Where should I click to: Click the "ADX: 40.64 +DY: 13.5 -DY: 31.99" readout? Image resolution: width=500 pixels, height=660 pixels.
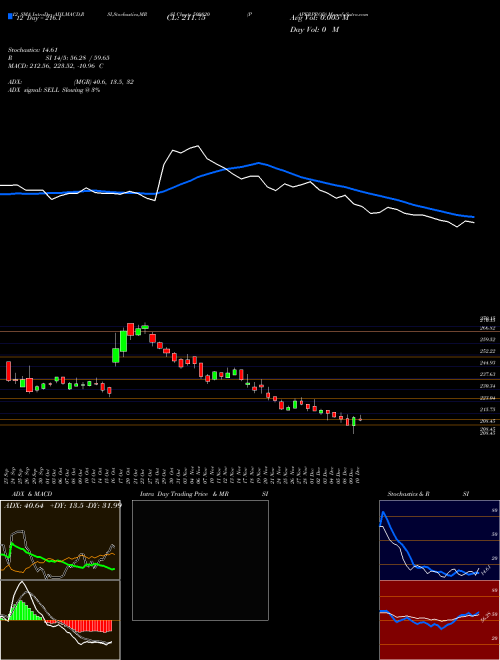pos(62,505)
